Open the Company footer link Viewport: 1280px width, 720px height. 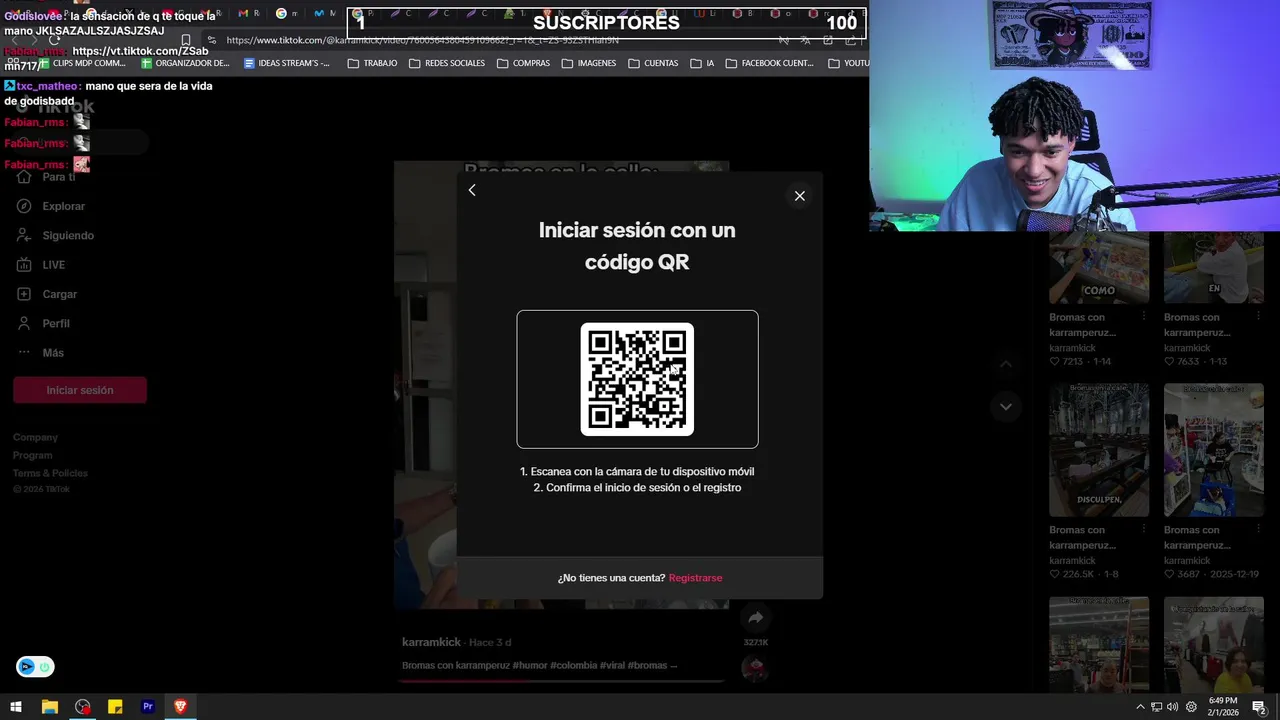tap(35, 437)
